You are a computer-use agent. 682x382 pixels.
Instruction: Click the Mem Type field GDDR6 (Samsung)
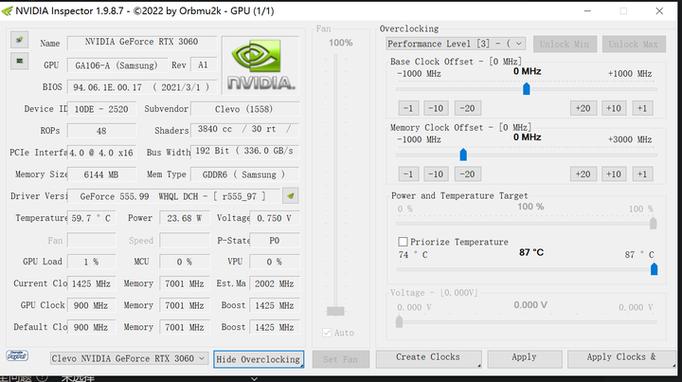point(244,174)
